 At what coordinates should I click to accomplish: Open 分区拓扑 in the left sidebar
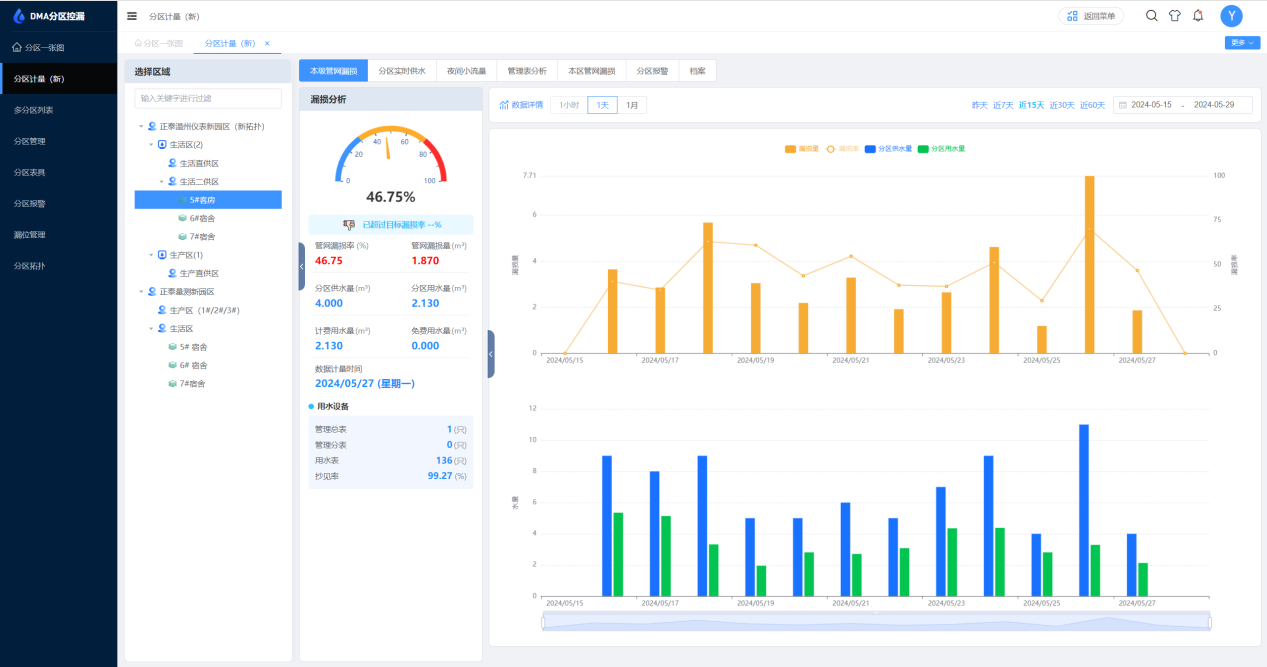(x=58, y=266)
